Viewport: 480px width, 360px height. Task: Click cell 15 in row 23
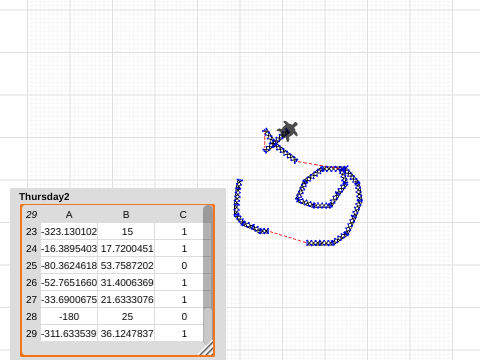[x=126, y=232]
